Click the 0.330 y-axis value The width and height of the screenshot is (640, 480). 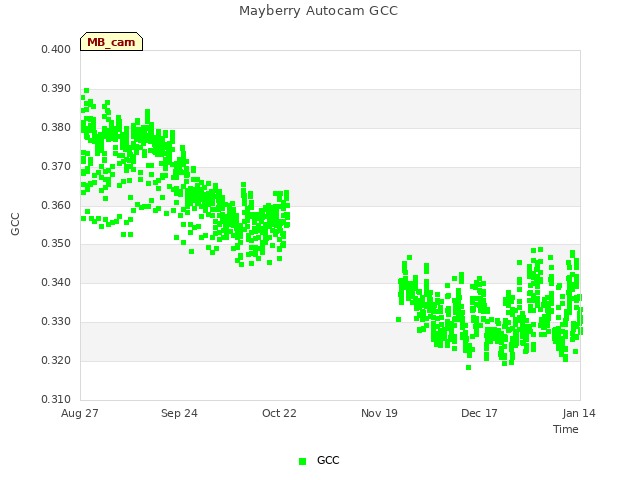coord(56,322)
